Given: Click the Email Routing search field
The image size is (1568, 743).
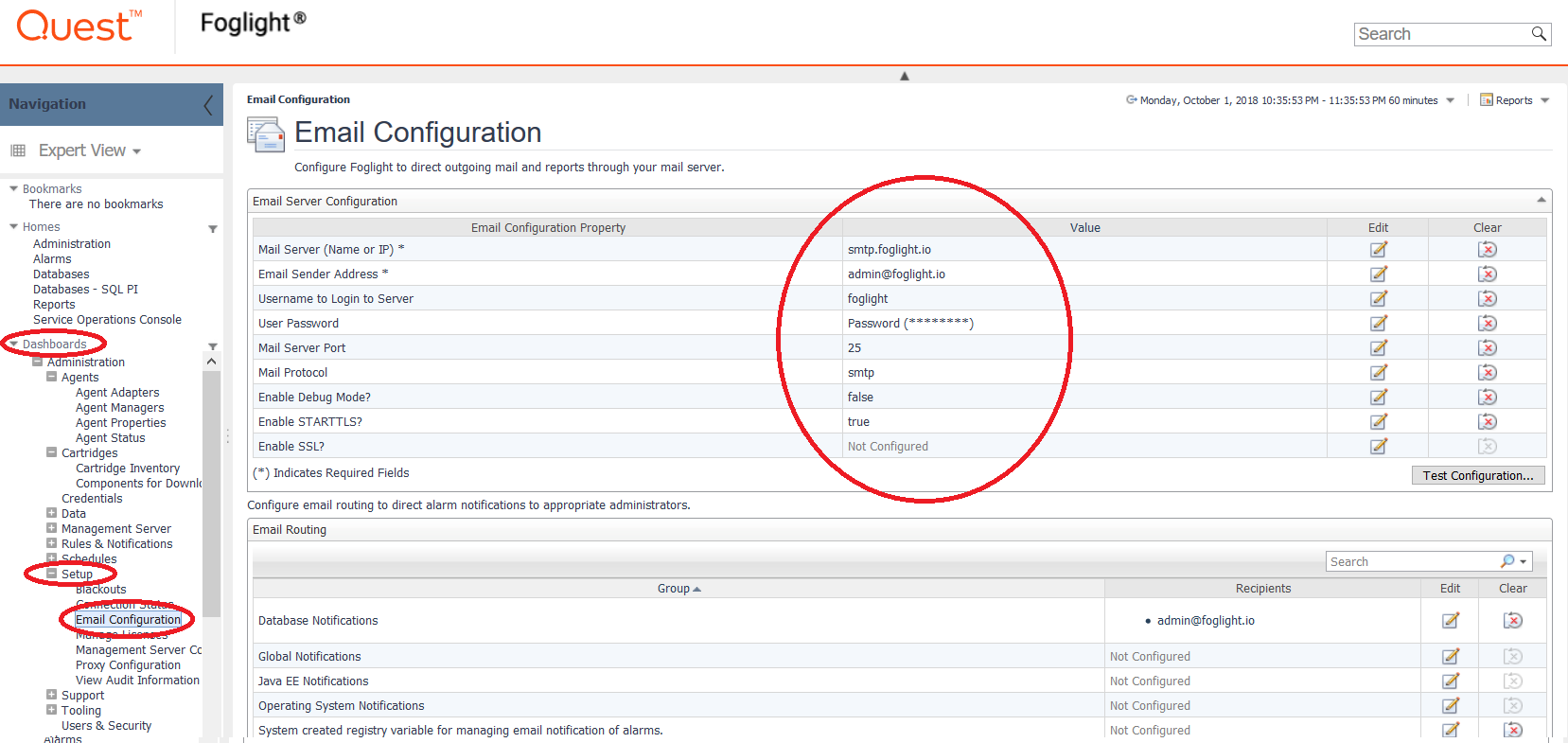Looking at the screenshot, I should (1412, 561).
